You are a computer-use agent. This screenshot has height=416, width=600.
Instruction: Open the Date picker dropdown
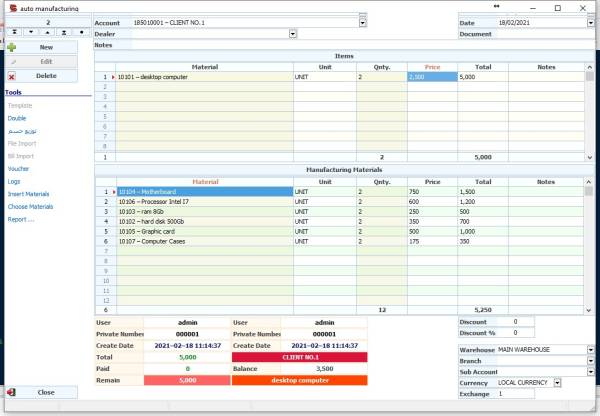(x=590, y=23)
